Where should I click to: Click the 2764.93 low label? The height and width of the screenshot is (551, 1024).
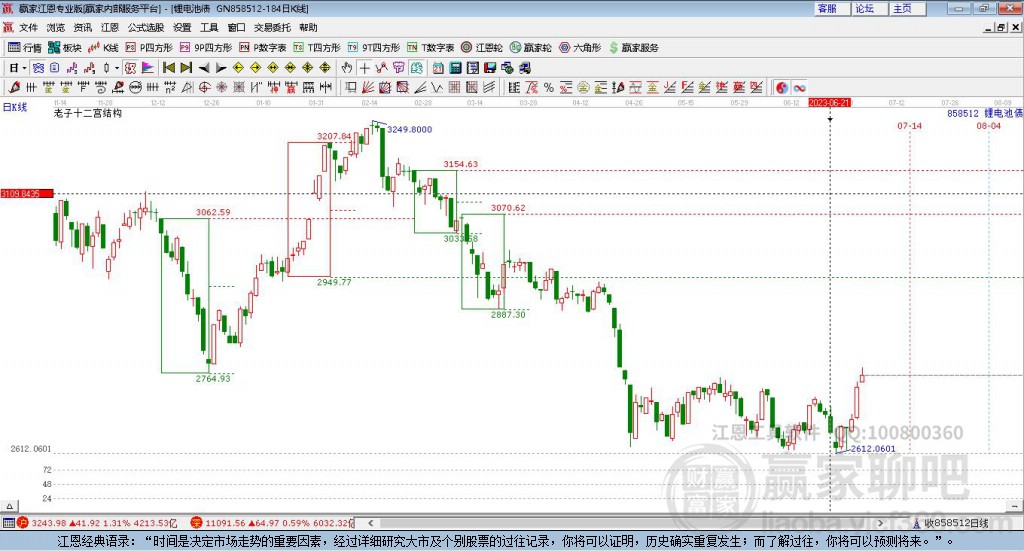tap(213, 378)
